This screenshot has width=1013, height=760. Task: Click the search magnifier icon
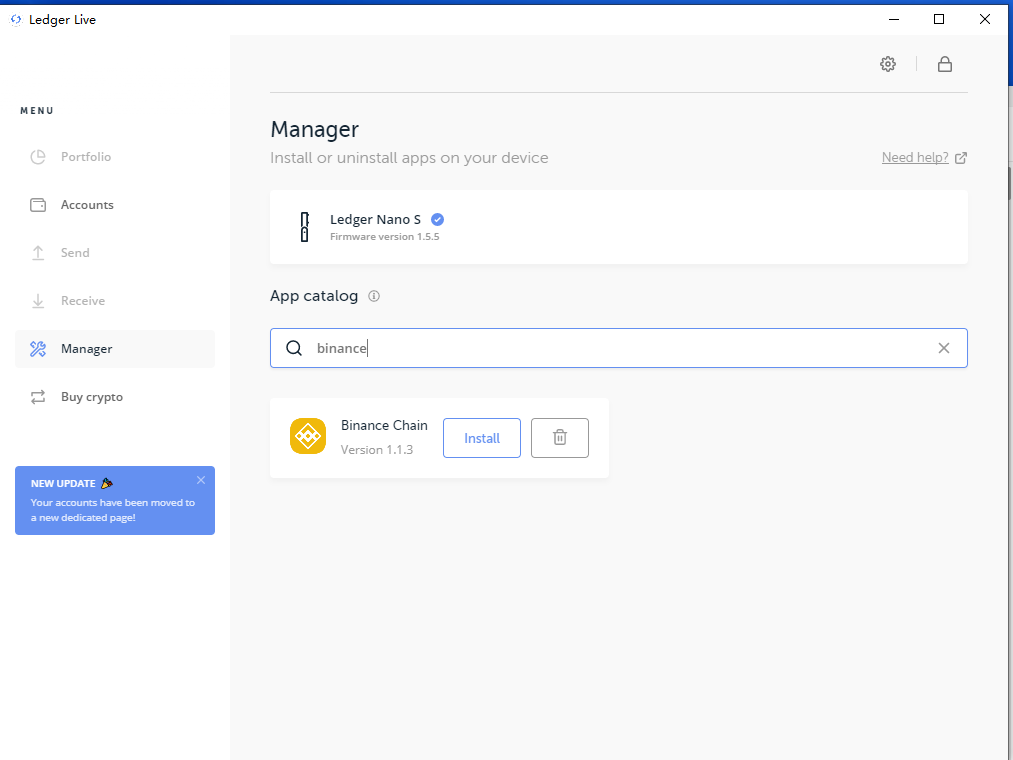click(x=294, y=348)
